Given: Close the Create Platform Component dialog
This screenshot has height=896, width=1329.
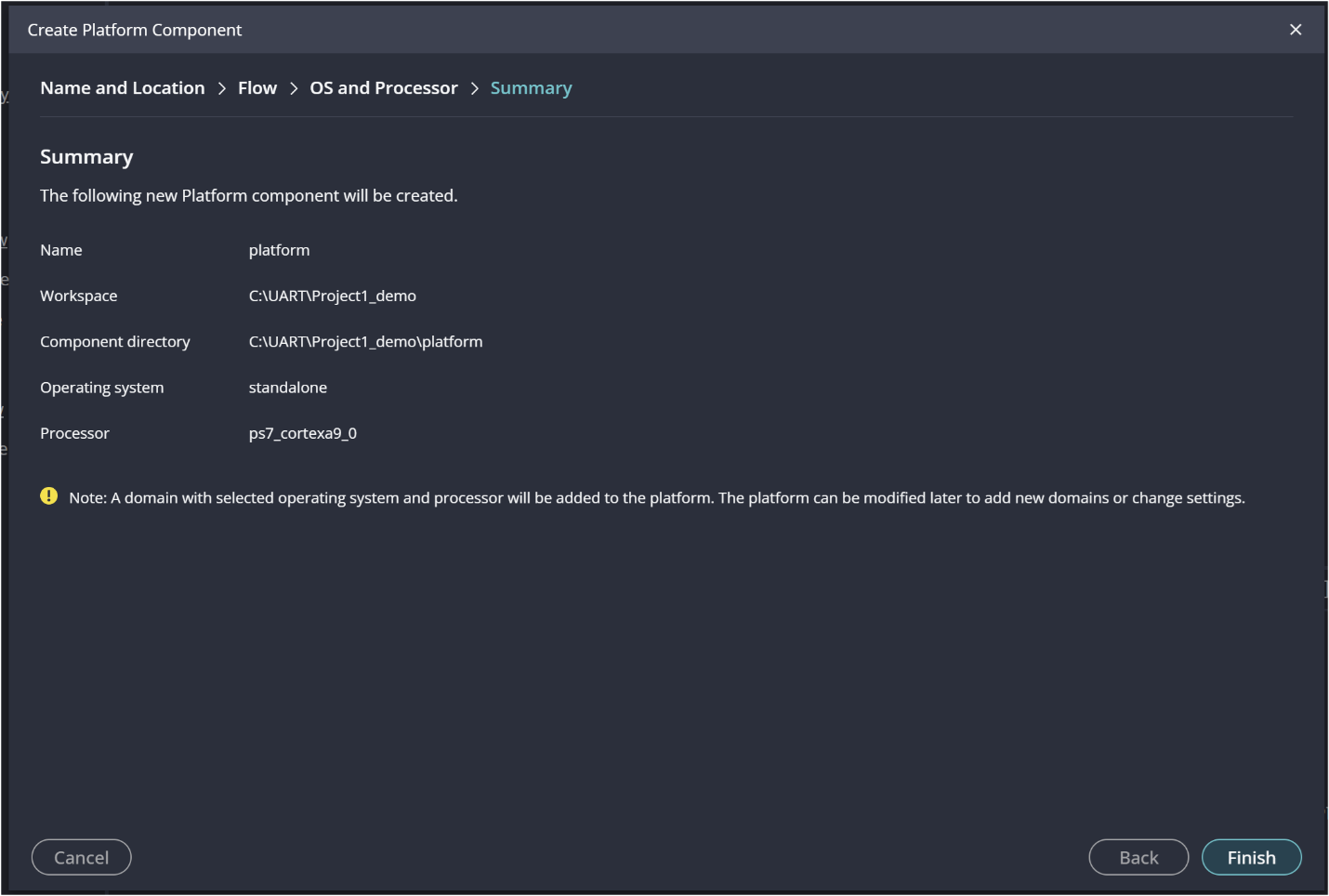Looking at the screenshot, I should [x=1296, y=29].
